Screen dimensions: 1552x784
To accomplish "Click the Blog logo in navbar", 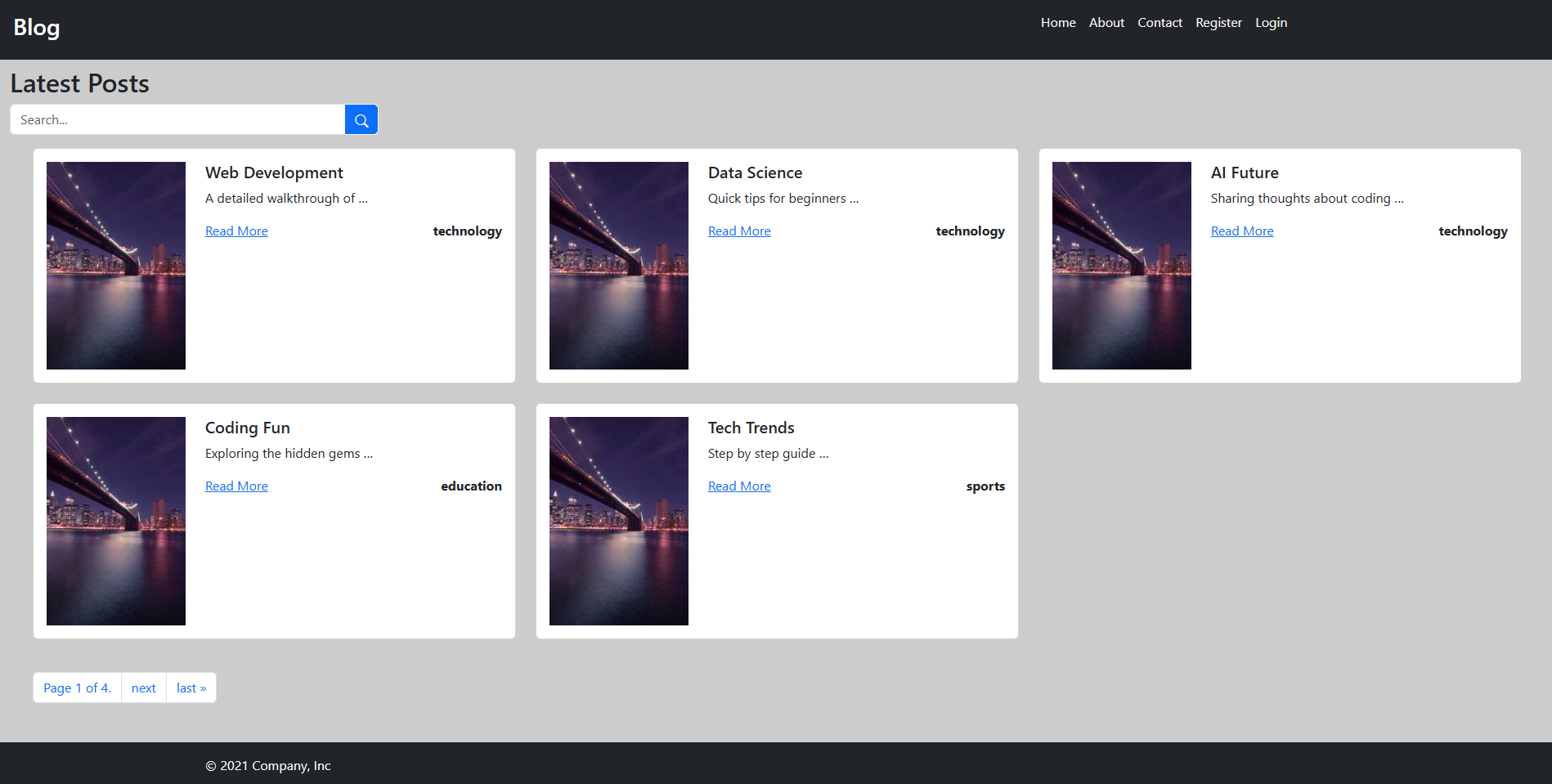I will 37,28.
